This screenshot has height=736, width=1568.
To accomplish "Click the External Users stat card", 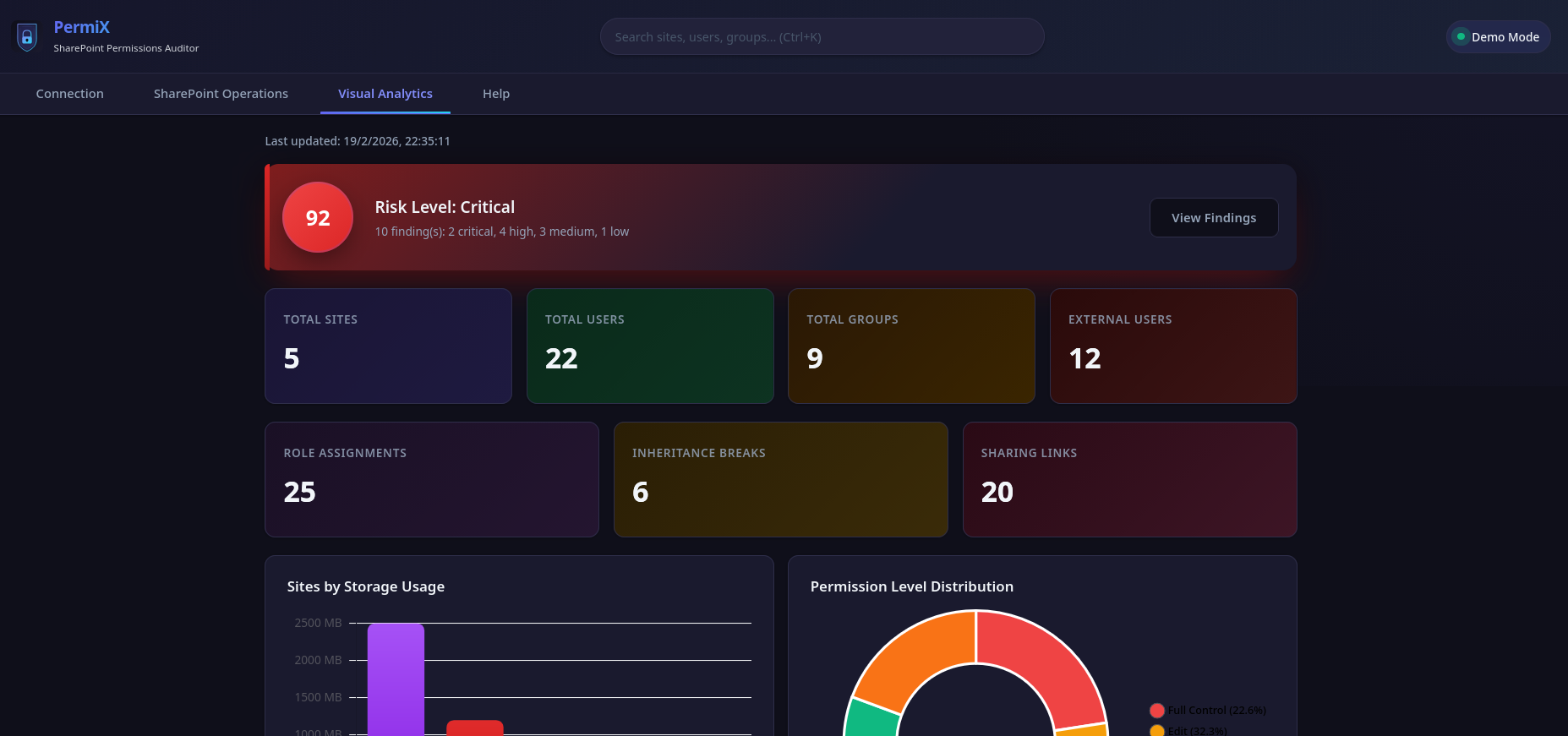I will coord(1172,346).
